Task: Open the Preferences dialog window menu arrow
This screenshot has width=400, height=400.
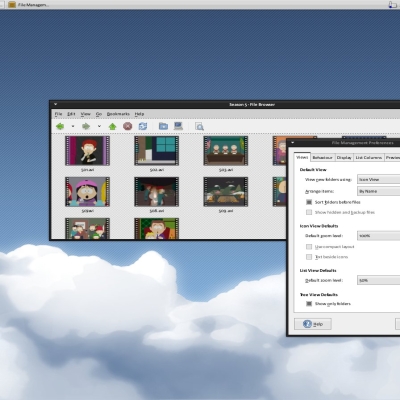Action: tap(292, 143)
